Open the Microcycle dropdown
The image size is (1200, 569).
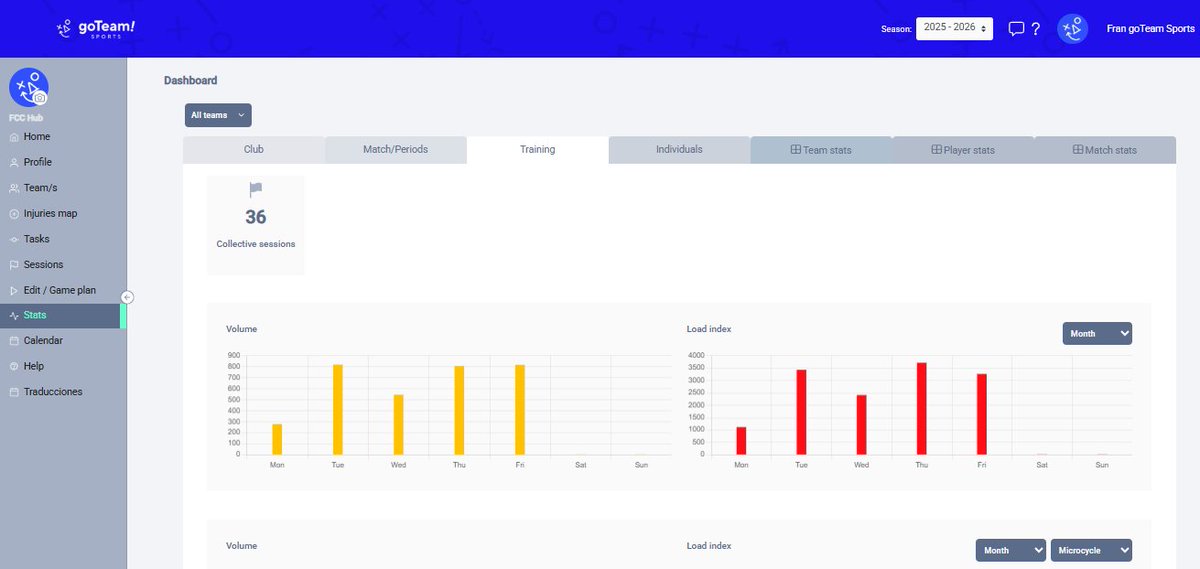(1091, 551)
